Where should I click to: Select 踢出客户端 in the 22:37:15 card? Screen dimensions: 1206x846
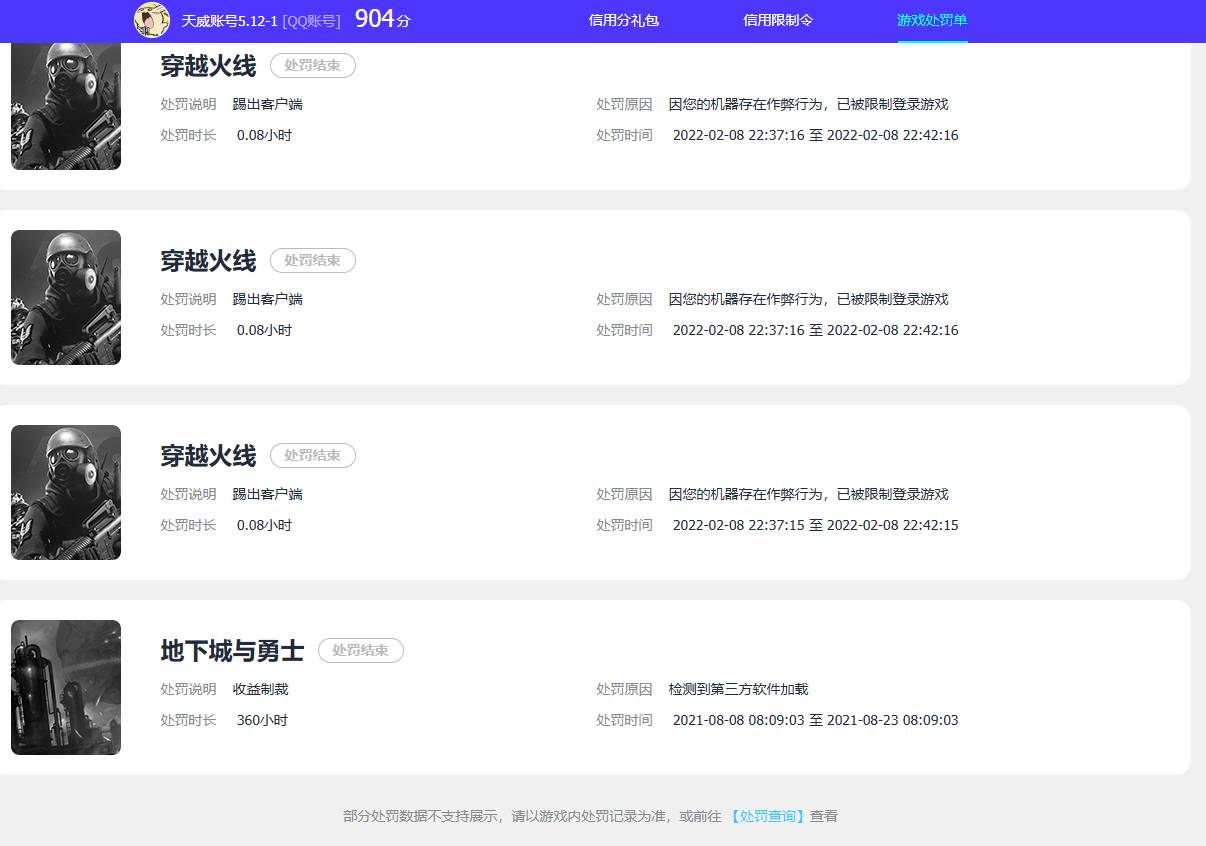click(268, 494)
